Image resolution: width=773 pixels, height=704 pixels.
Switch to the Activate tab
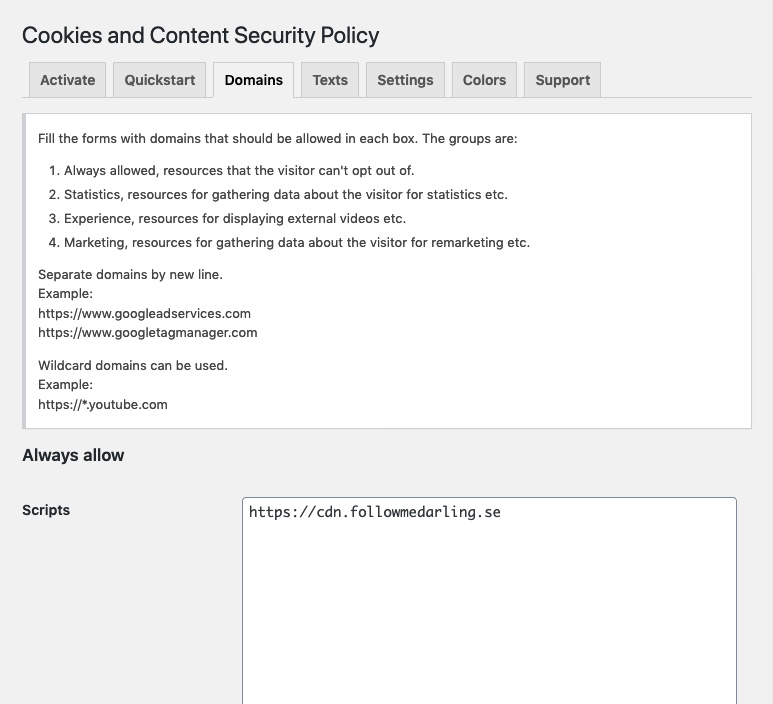pyautogui.click(x=68, y=80)
